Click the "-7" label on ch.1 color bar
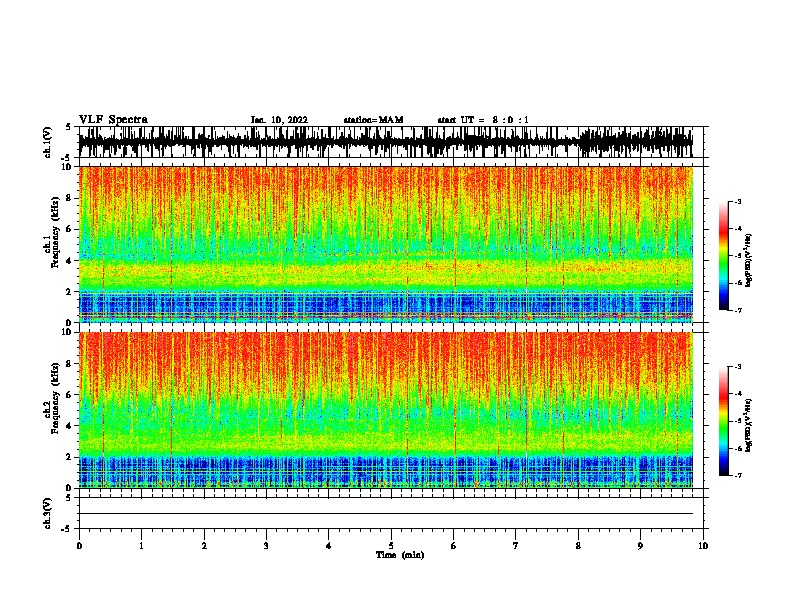 pos(738,310)
